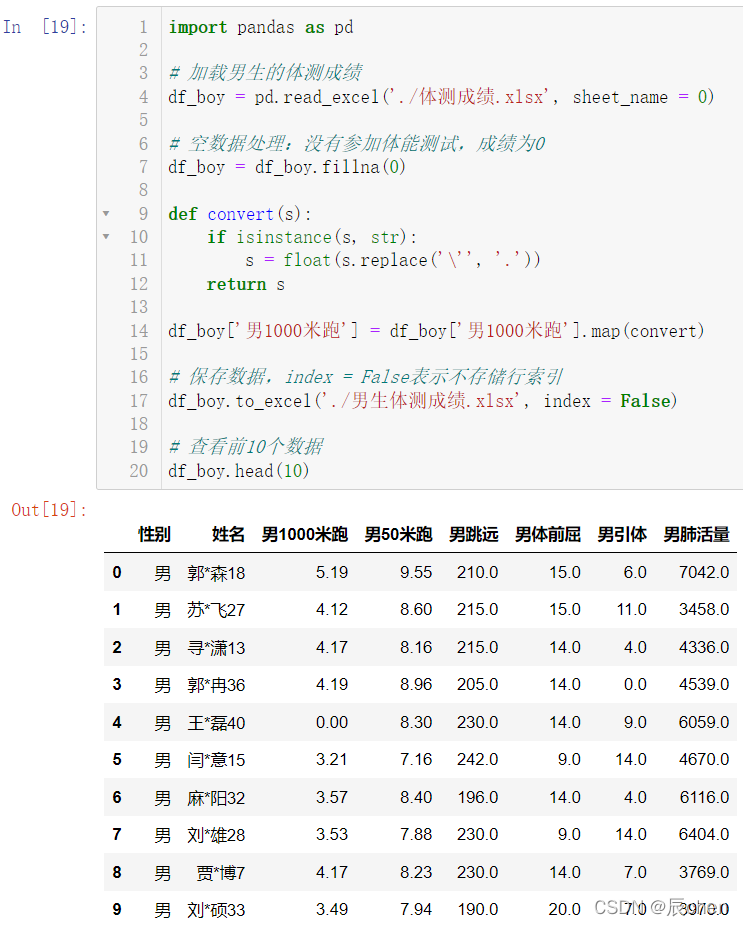This screenshot has width=743, height=926.
Task: Click the 男引体 column header
Action: click(622, 534)
